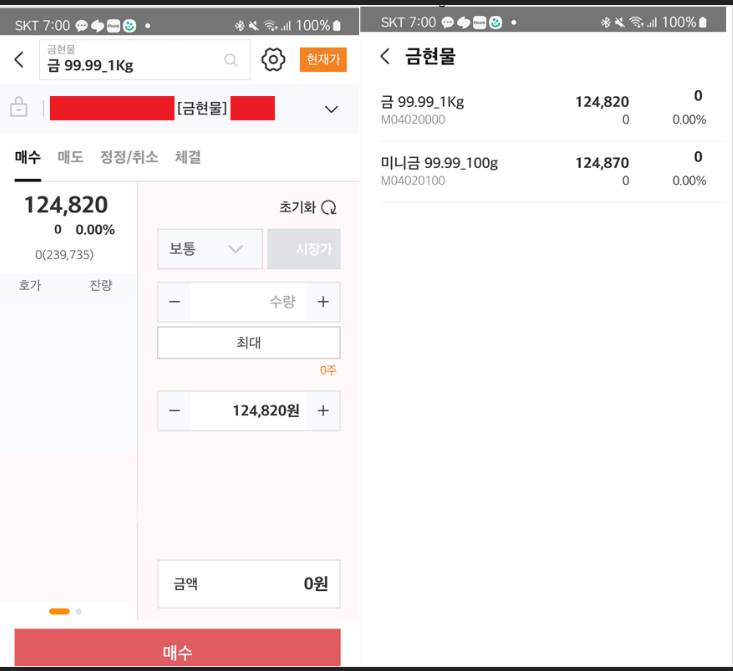Viewport: 733px width, 671px height.
Task: Increase price 124,820원 with plus
Action: [x=323, y=411]
